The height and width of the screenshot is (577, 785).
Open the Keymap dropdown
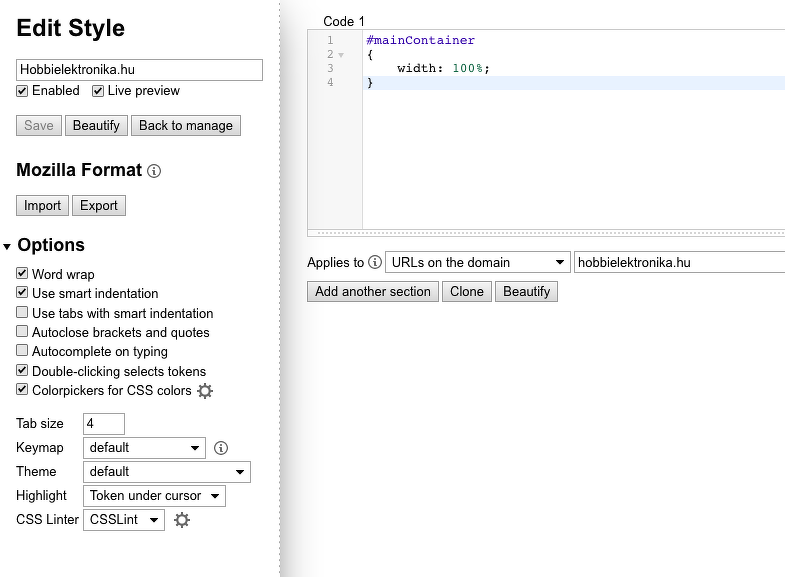coord(144,448)
